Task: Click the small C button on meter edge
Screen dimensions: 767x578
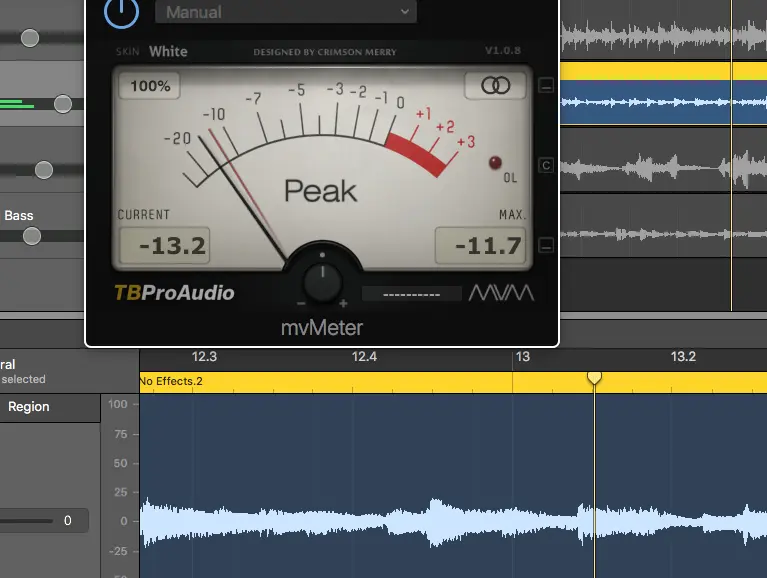Action: pos(546,165)
